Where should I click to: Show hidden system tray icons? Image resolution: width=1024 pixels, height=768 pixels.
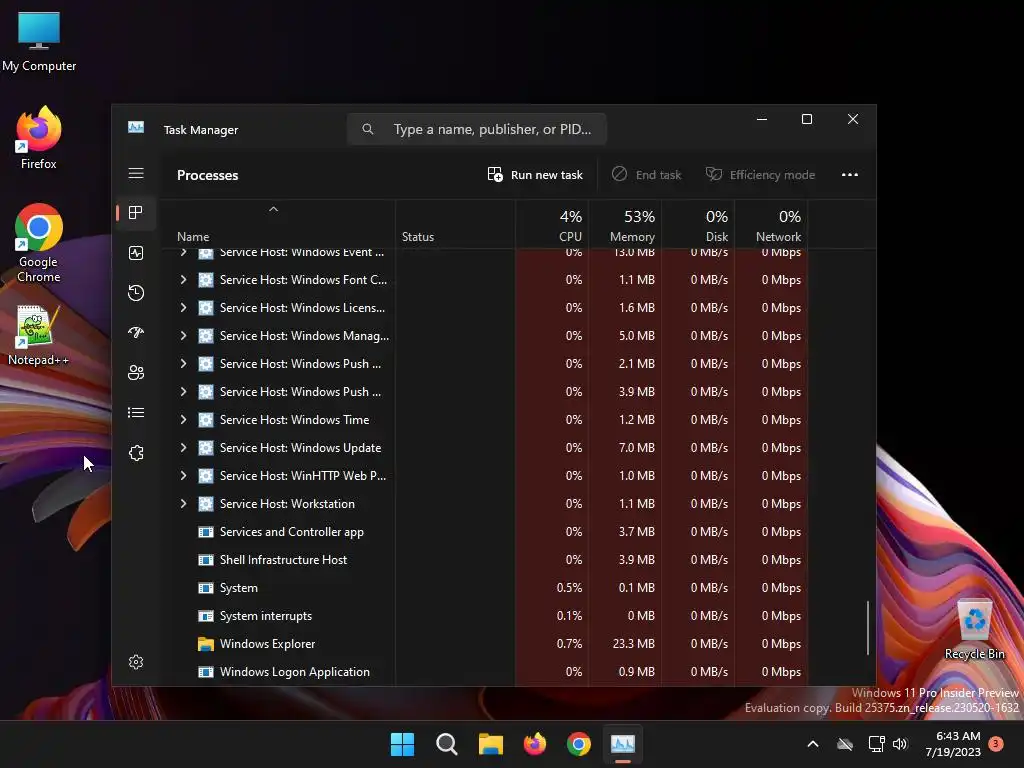(x=813, y=744)
